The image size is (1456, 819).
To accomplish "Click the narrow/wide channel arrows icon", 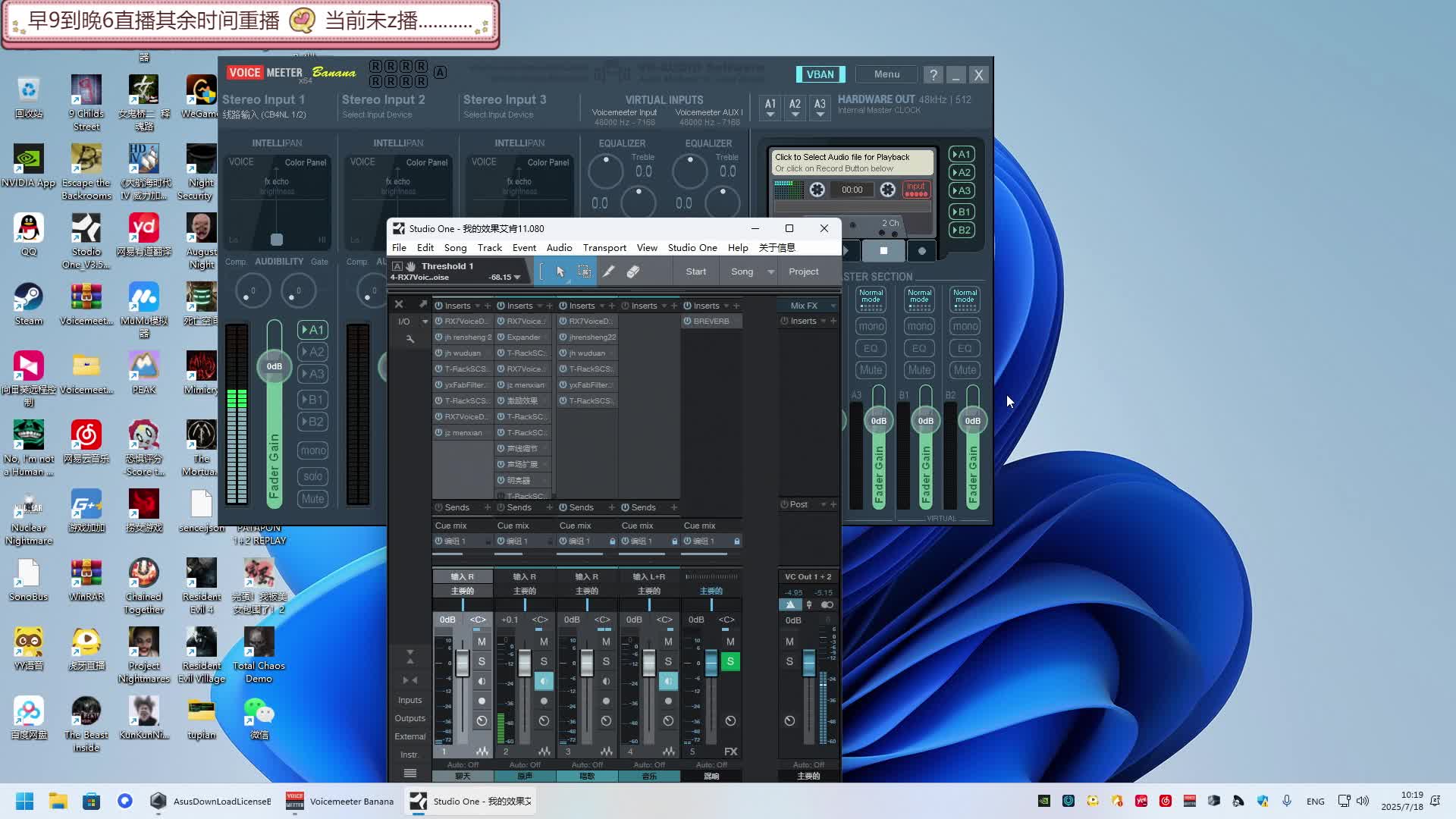I will coord(410,680).
